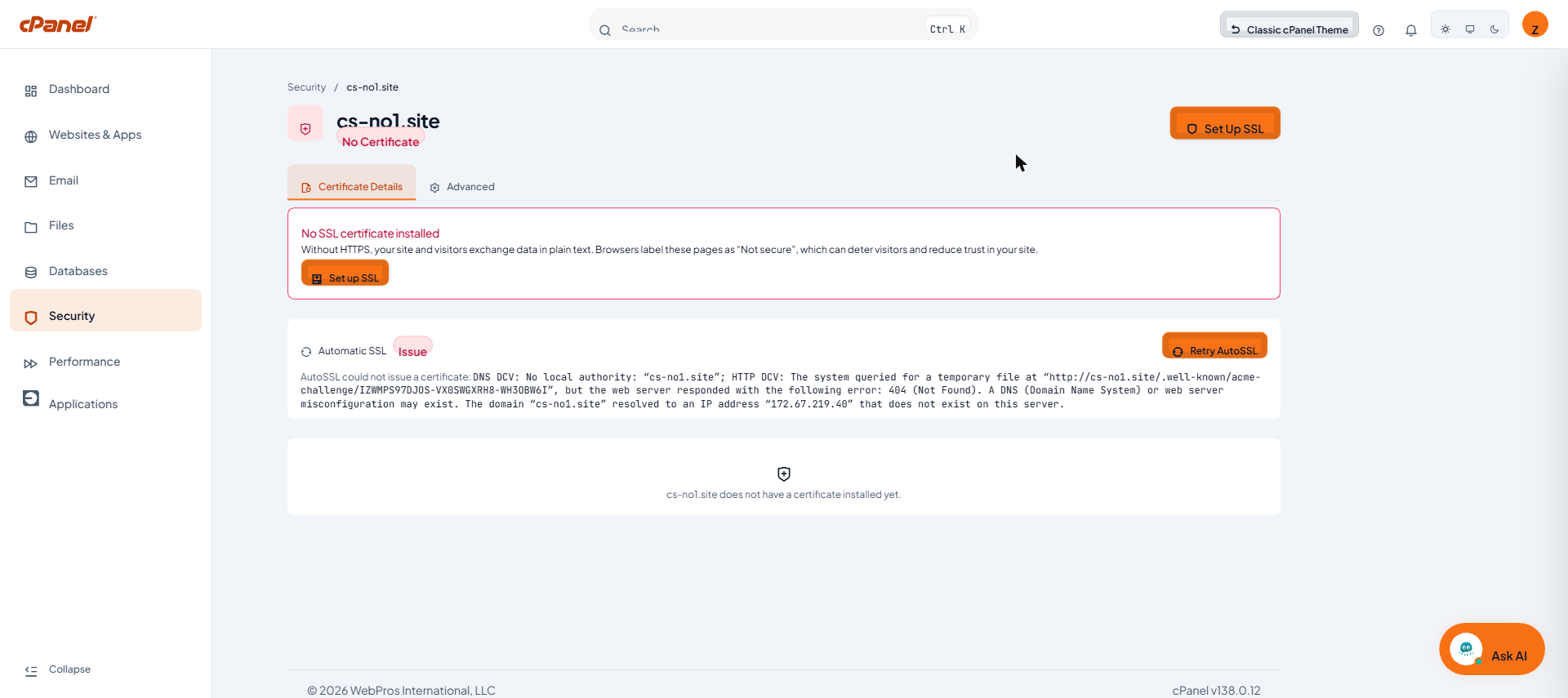This screenshot has height=698, width=1568.
Task: Click Set up SSL in warning box
Action: (345, 273)
